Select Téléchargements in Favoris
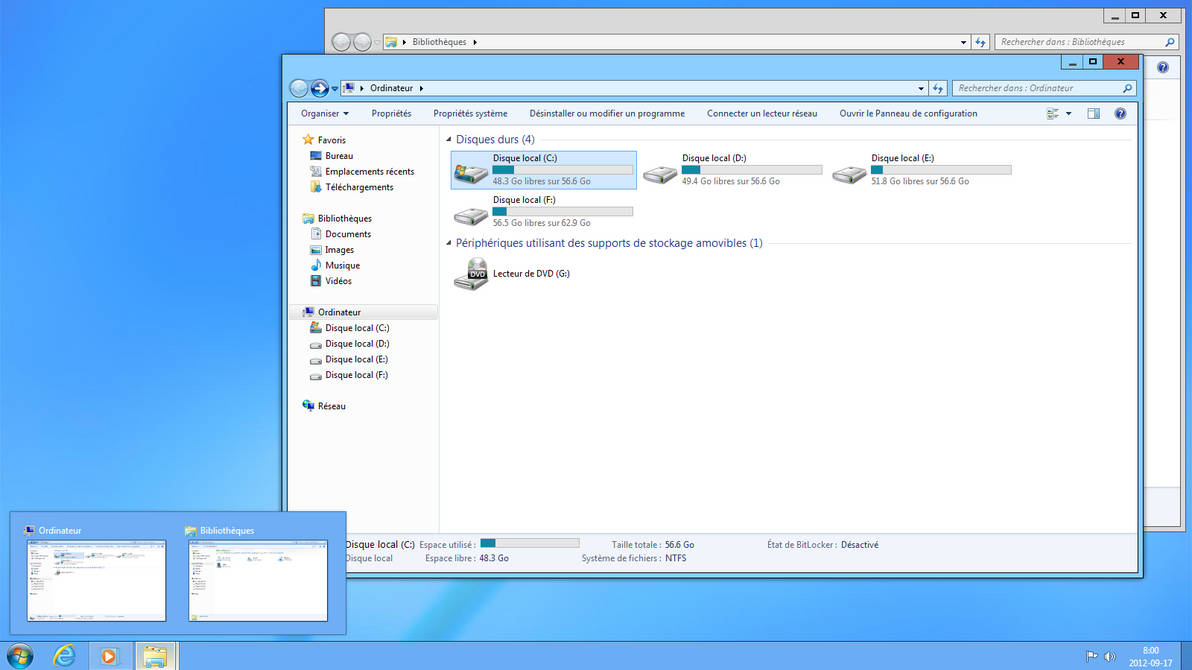This screenshot has height=670, width=1192. [x=359, y=187]
